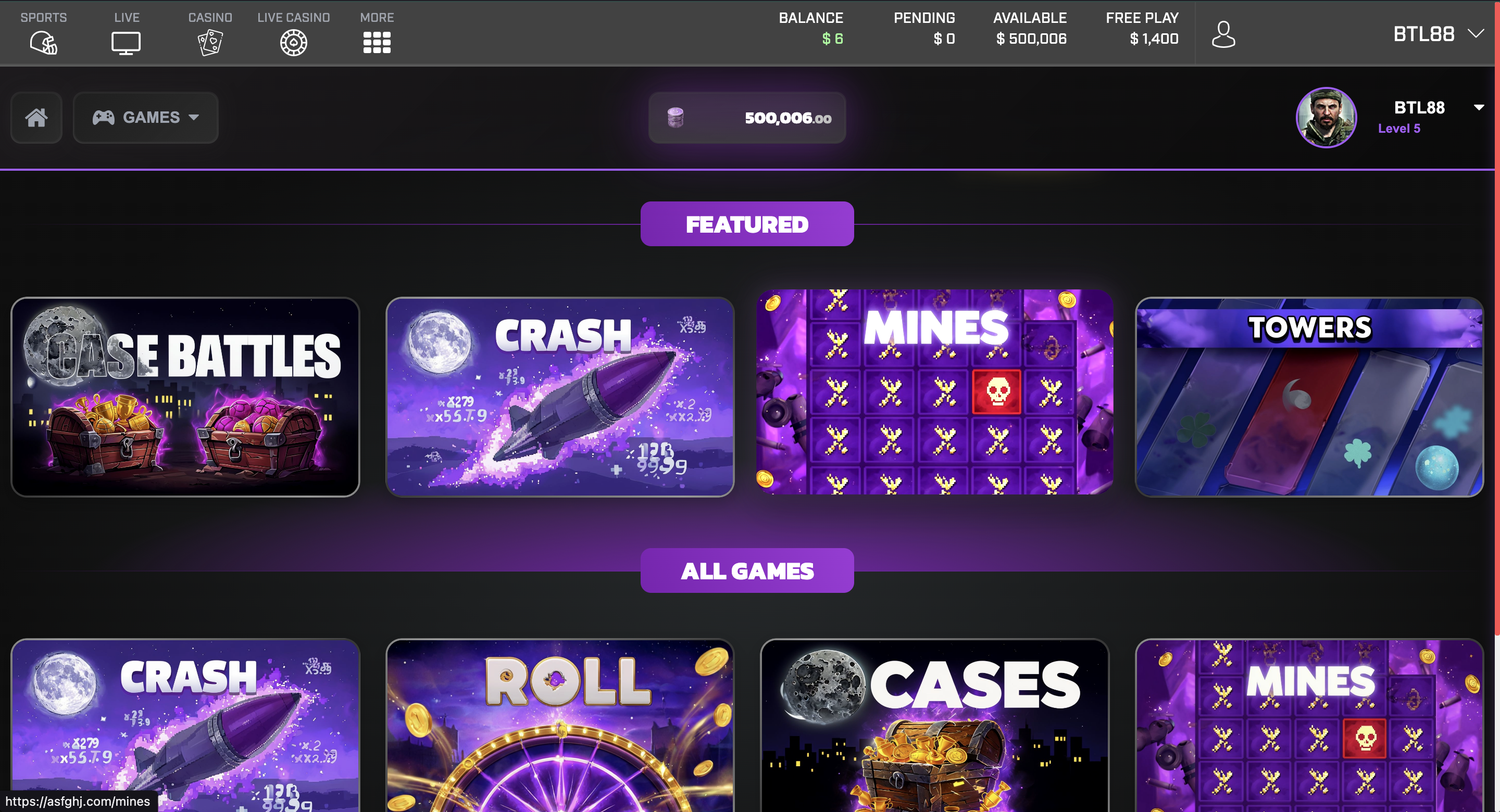Launch the featured Crash game tile

tap(560, 397)
